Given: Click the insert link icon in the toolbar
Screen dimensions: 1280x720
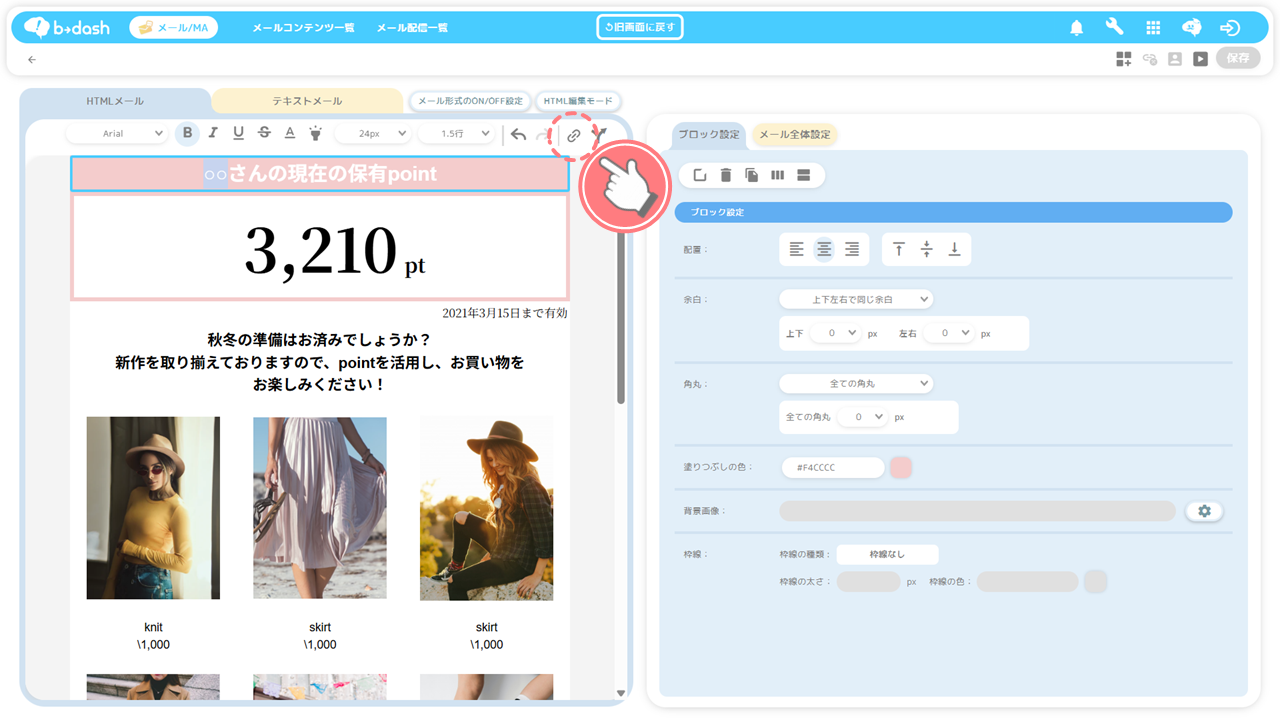Looking at the screenshot, I should point(574,135).
